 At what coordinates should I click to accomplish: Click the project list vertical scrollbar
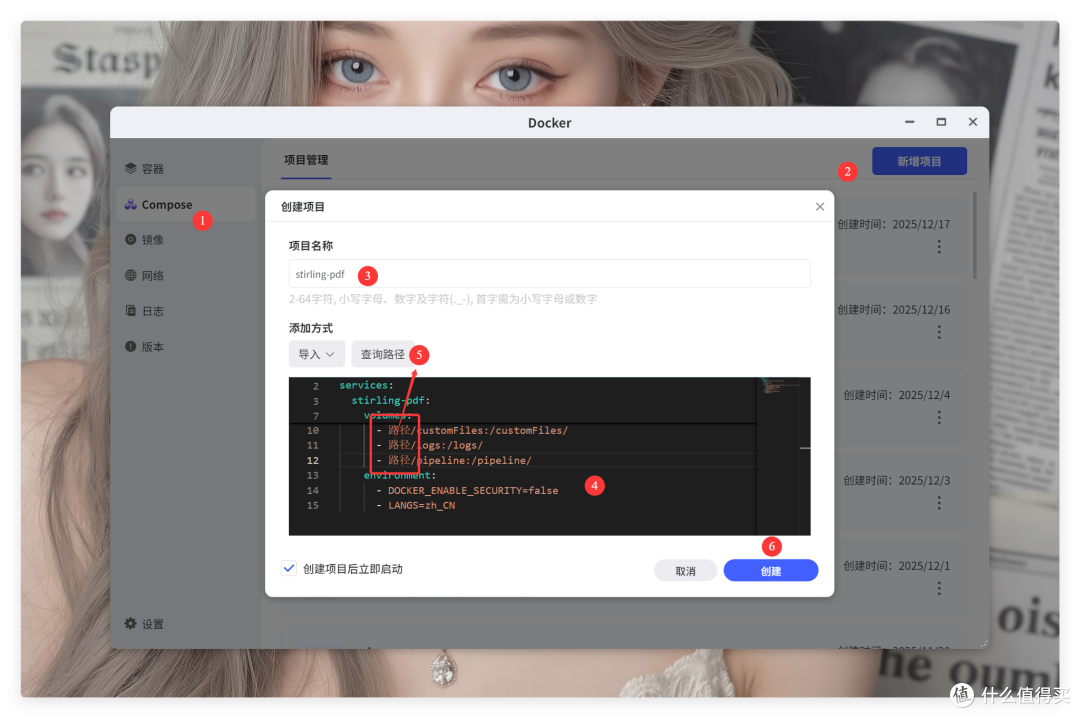(975, 236)
